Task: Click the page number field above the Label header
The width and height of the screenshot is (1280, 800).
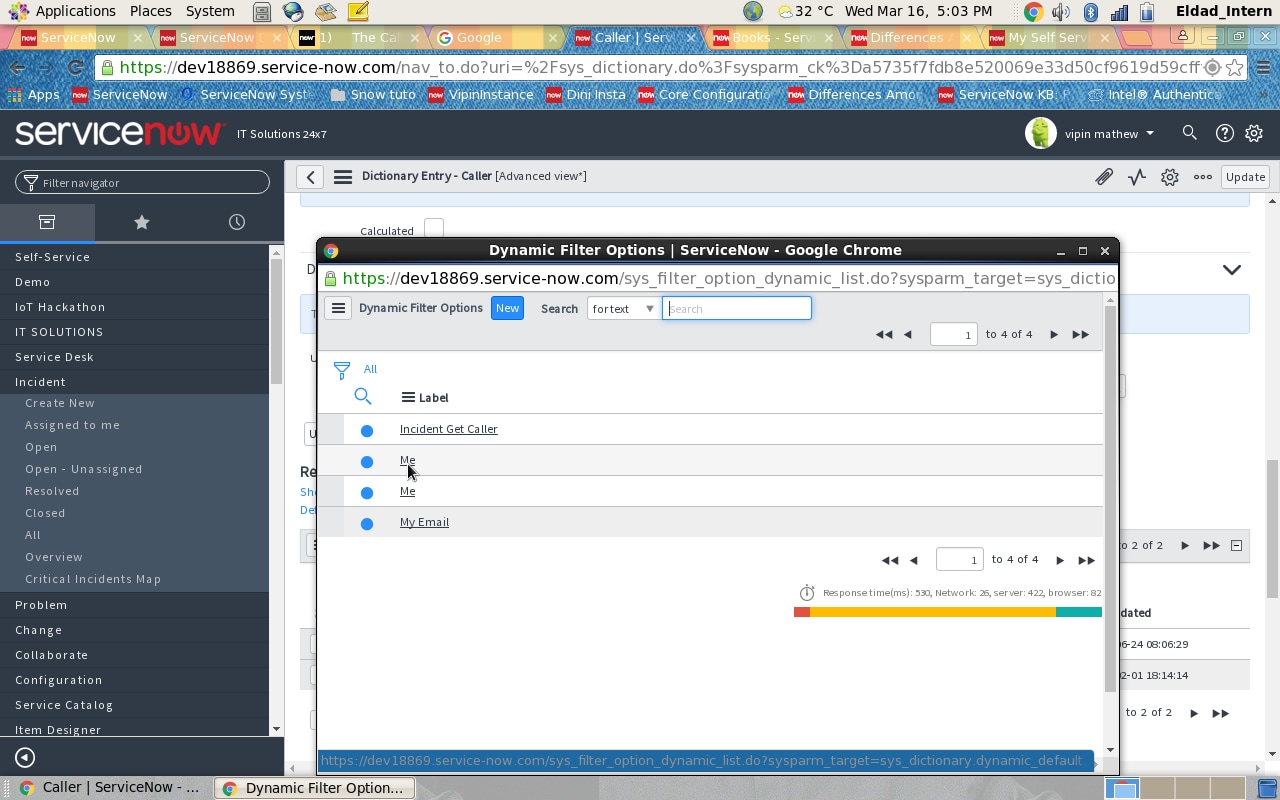Action: [x=954, y=334]
